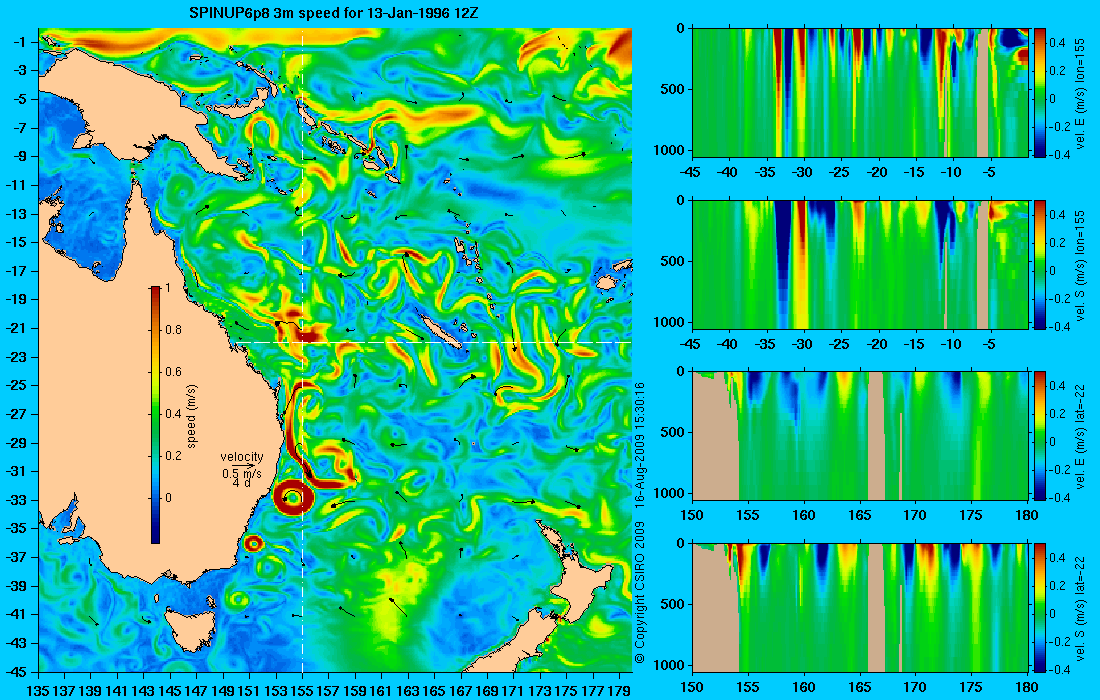The height and width of the screenshot is (700, 1100).
Task: Click the copyright CSIRO 2009 text
Action: click(x=639, y=593)
